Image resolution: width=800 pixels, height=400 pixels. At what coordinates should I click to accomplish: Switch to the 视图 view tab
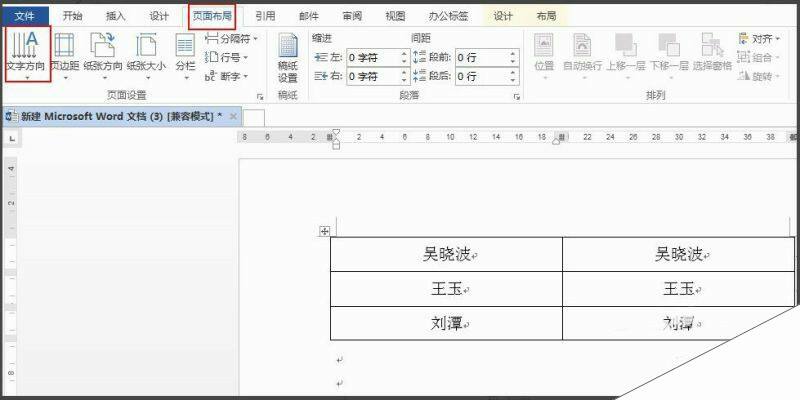point(395,16)
